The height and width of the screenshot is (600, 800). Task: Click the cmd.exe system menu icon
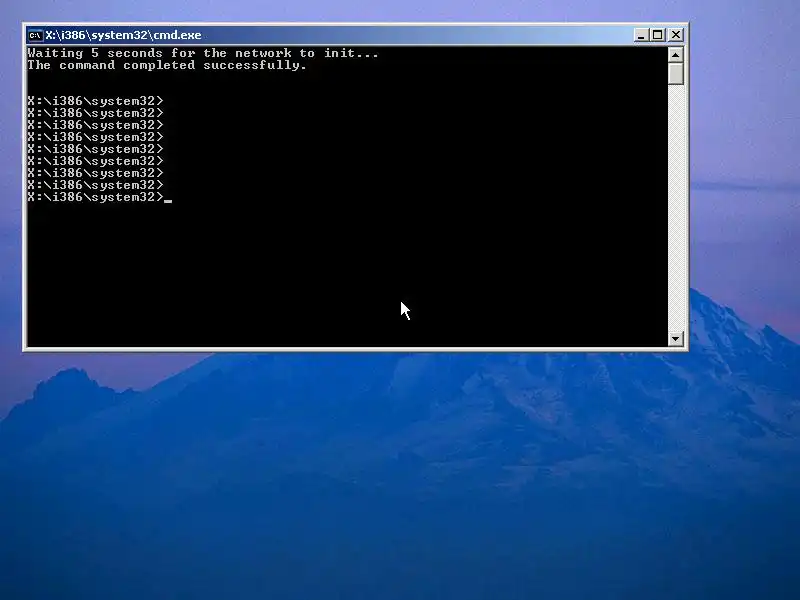[35, 35]
